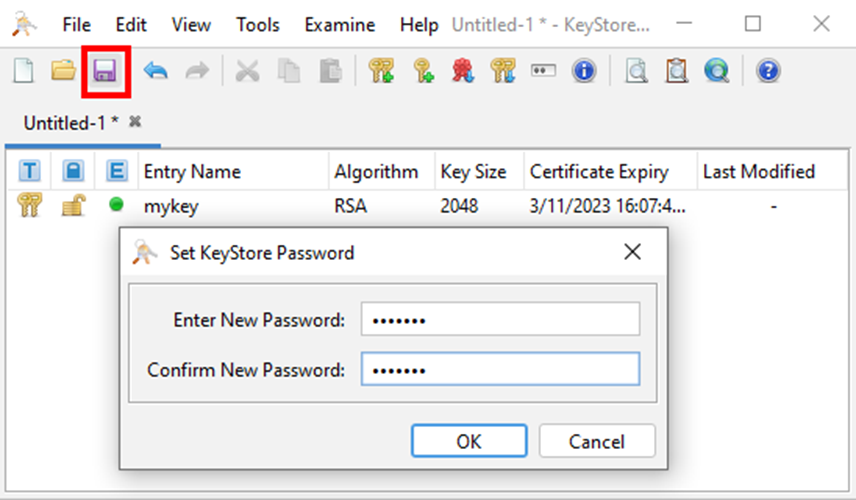
Task: Open the Examine menu
Action: click(x=340, y=25)
